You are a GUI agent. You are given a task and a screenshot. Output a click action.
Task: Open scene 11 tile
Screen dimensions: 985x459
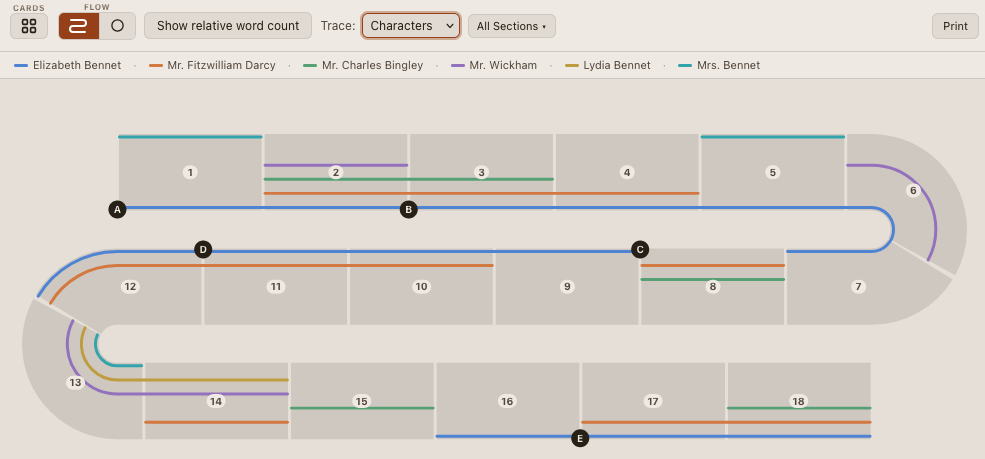pyautogui.click(x=276, y=287)
